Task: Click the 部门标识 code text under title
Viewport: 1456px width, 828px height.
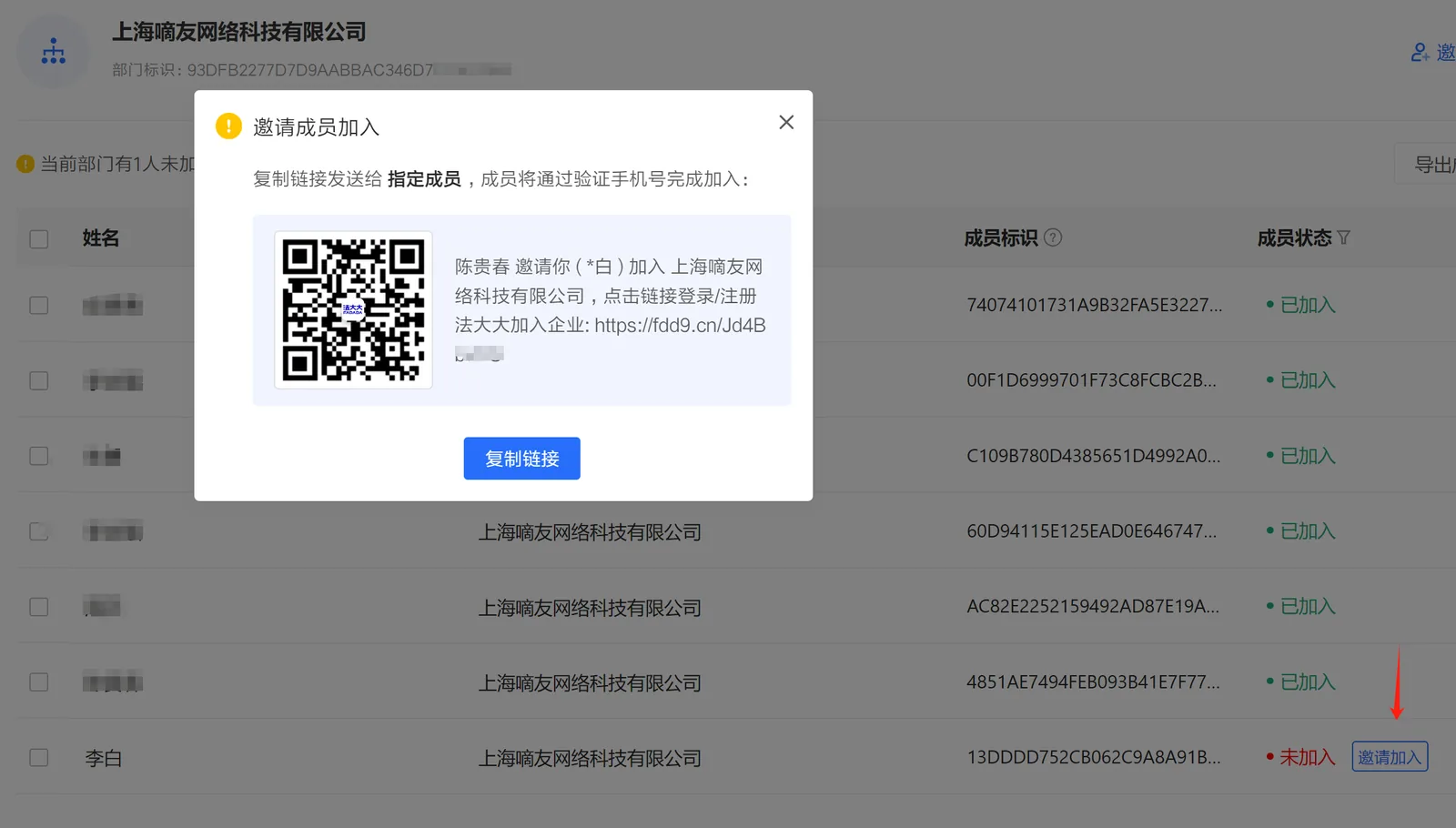Action: click(x=311, y=70)
